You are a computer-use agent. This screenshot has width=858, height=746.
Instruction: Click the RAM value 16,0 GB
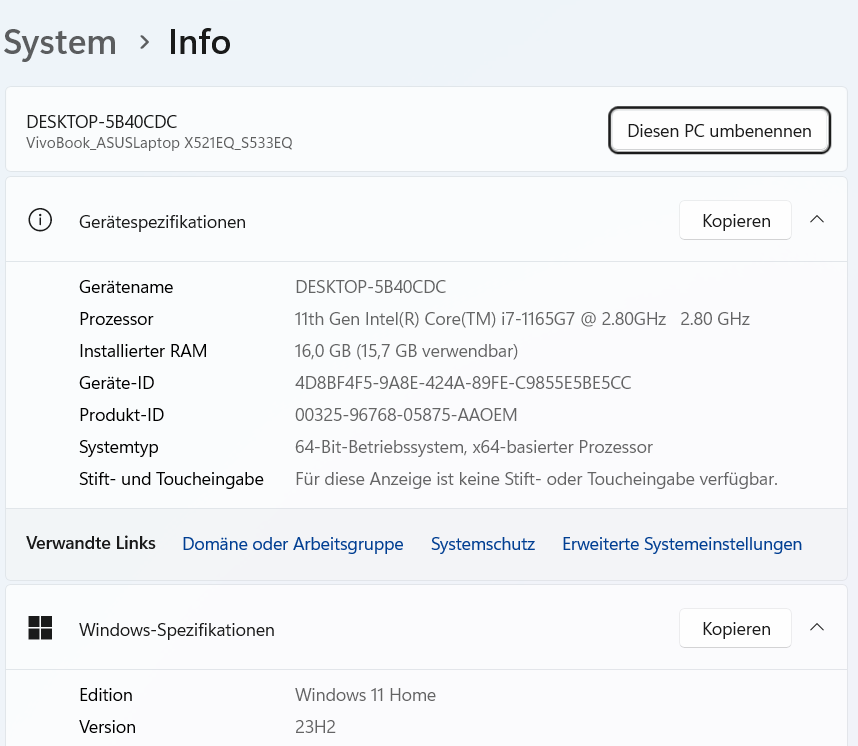[406, 351]
